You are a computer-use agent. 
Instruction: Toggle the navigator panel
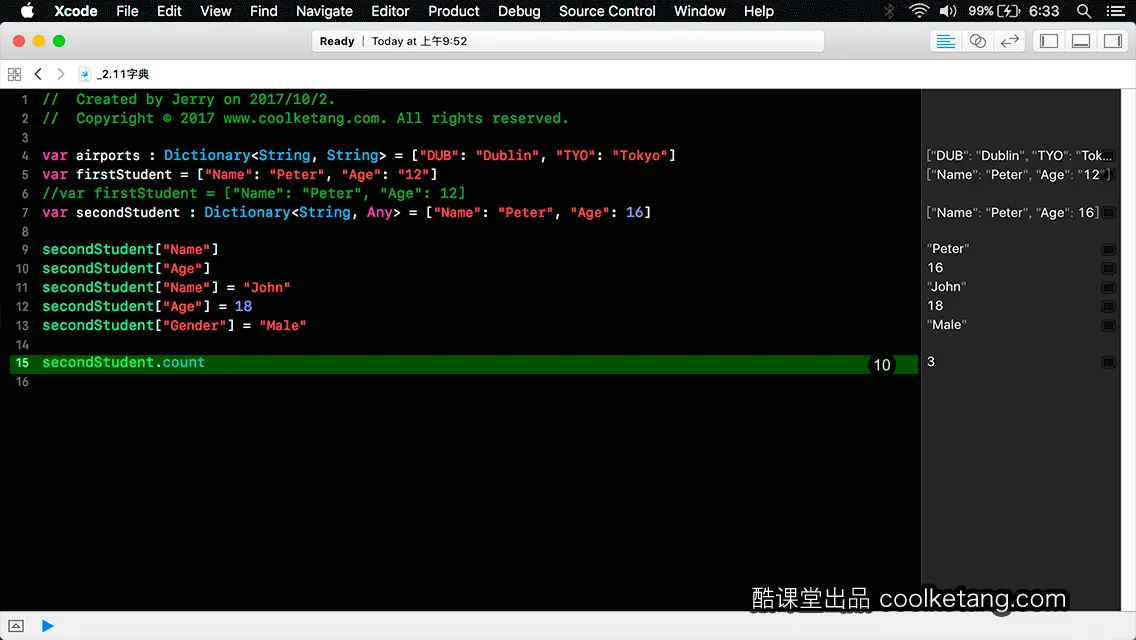(x=1049, y=41)
